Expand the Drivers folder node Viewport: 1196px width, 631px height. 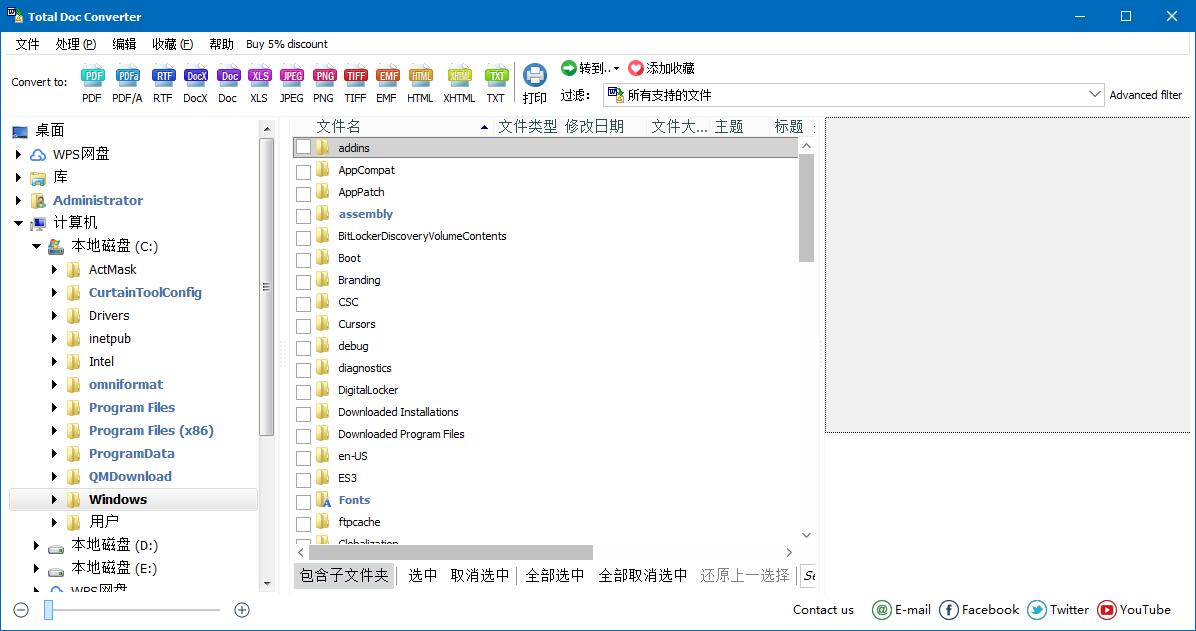tap(54, 315)
